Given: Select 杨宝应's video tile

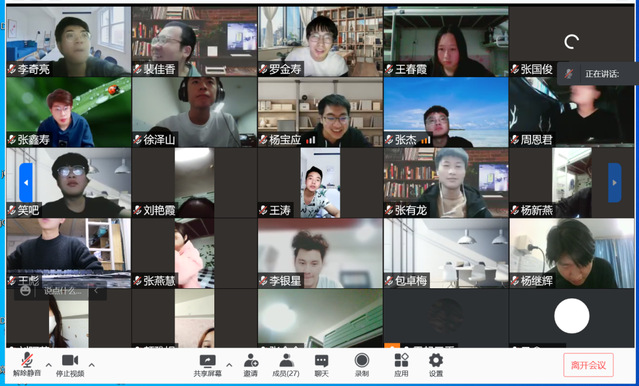Looking at the screenshot, I should [320, 112].
